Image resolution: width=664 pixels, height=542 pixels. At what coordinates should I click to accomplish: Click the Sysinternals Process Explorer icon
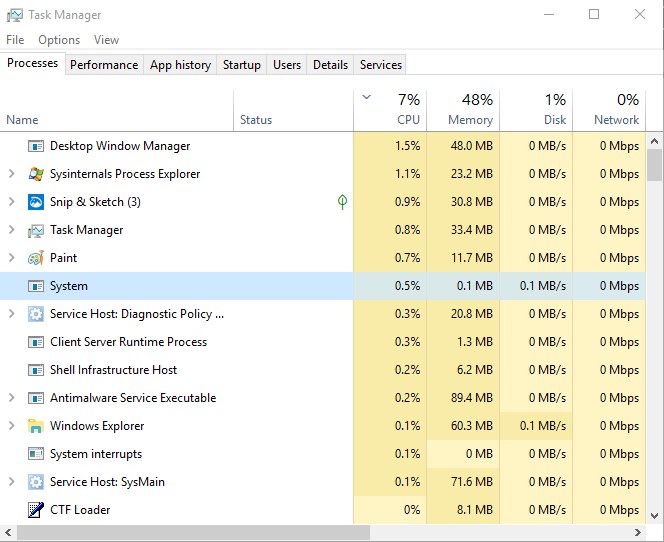(x=36, y=174)
